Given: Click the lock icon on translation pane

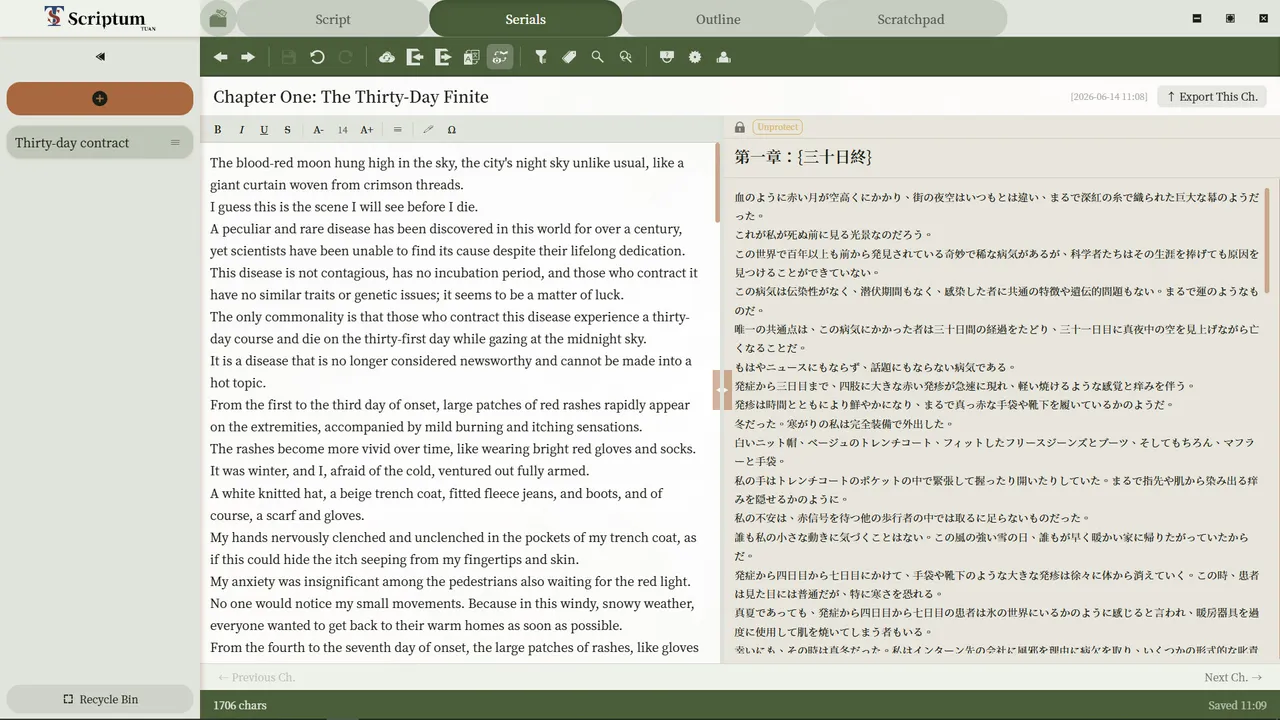Looking at the screenshot, I should click(x=740, y=127).
